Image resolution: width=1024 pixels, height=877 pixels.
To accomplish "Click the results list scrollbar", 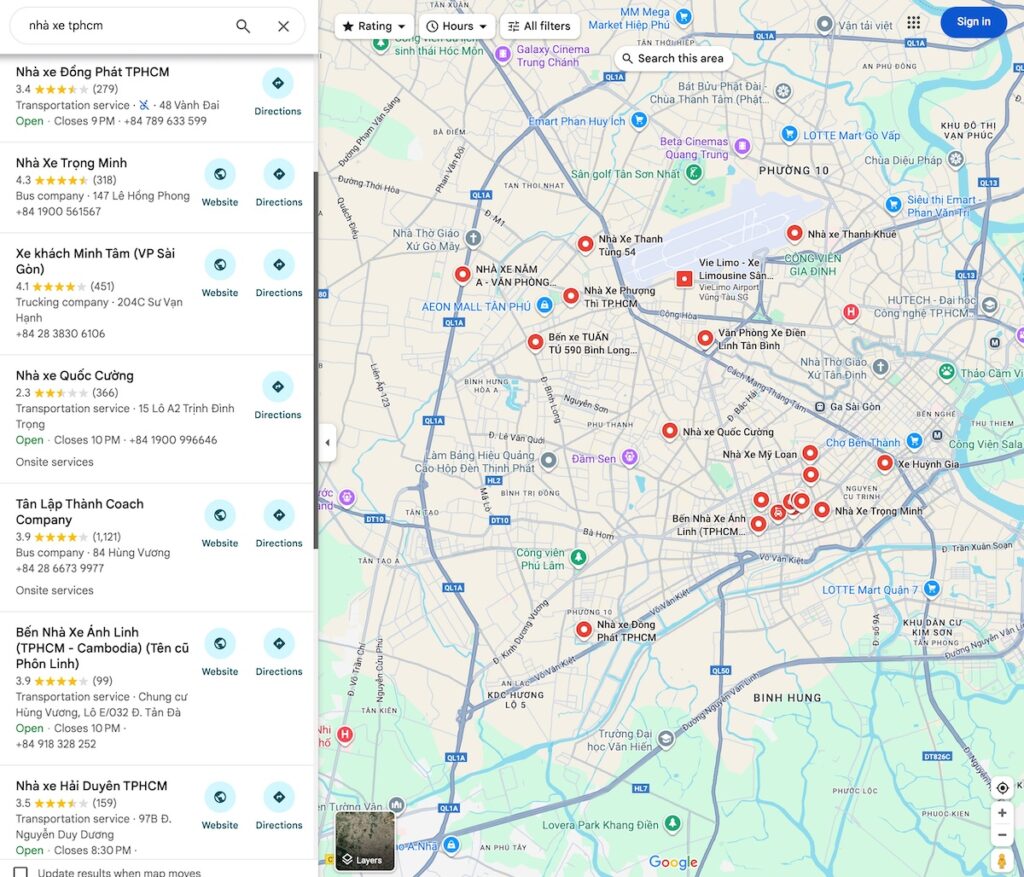I will pos(316,360).
